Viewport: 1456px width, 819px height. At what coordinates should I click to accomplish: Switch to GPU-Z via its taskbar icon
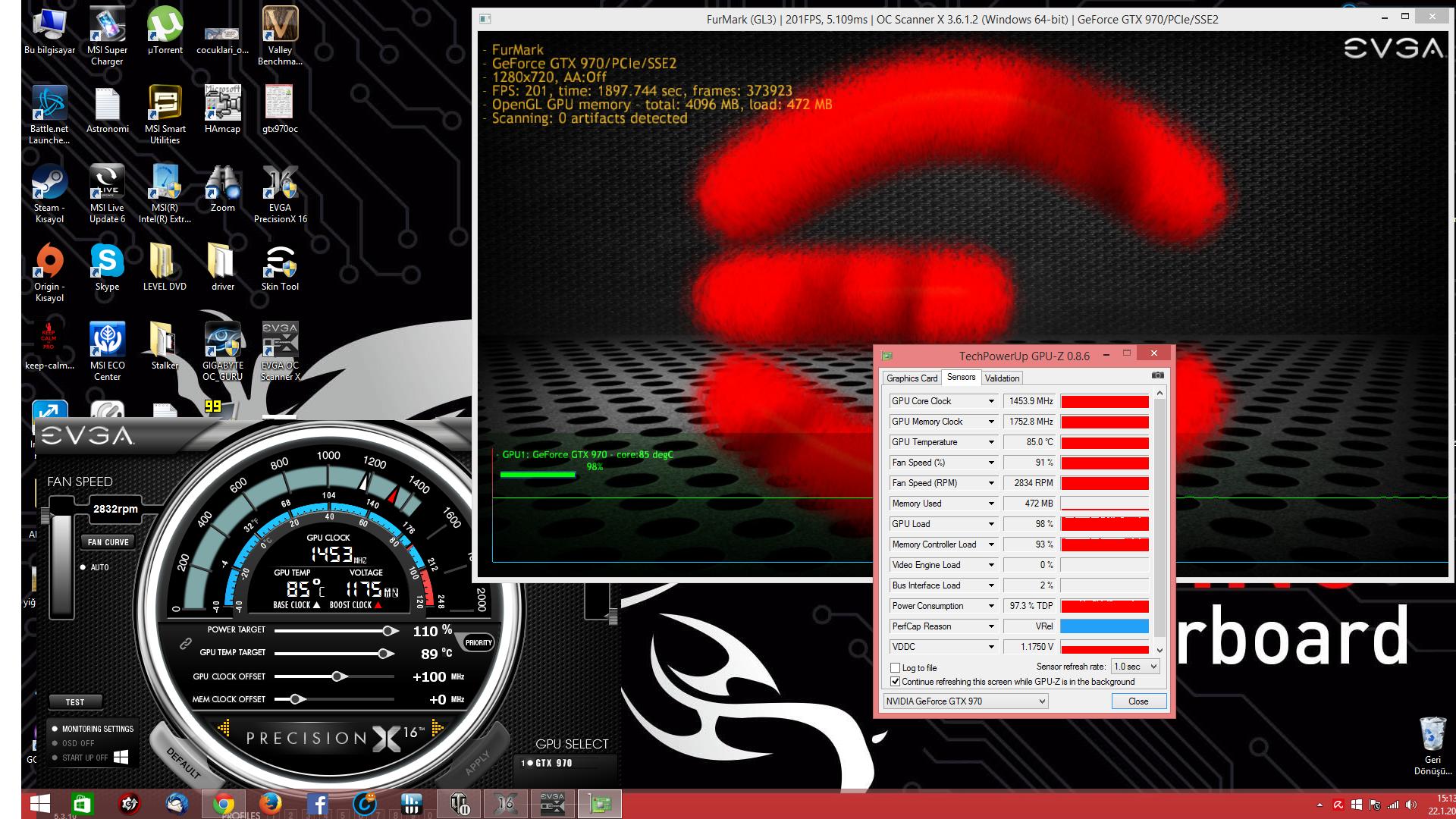[x=600, y=804]
